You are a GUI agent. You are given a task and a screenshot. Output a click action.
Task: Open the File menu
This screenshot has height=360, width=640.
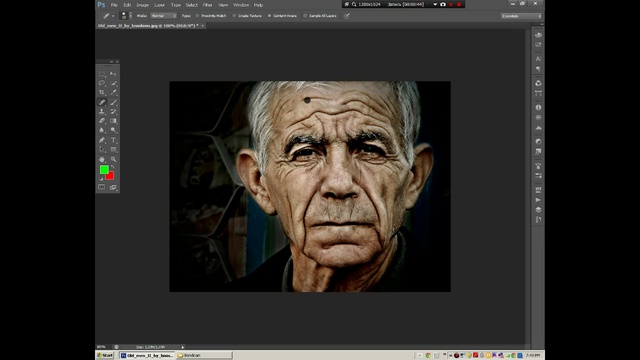click(x=114, y=5)
